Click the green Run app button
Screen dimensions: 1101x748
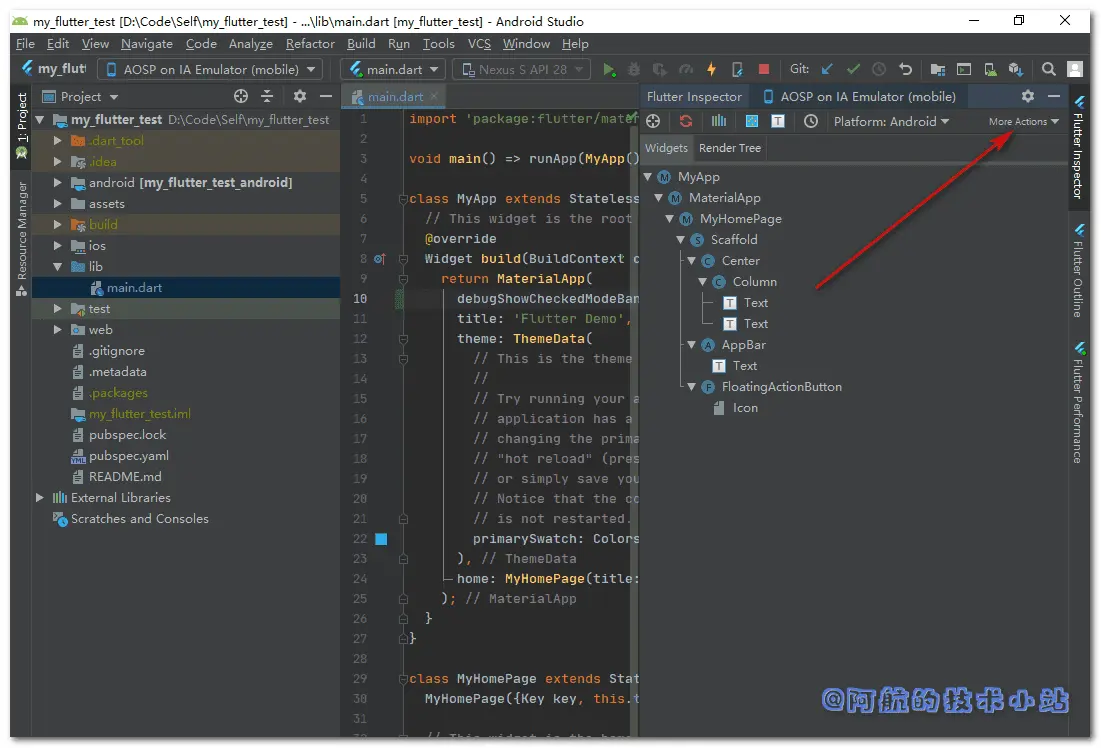click(x=609, y=70)
